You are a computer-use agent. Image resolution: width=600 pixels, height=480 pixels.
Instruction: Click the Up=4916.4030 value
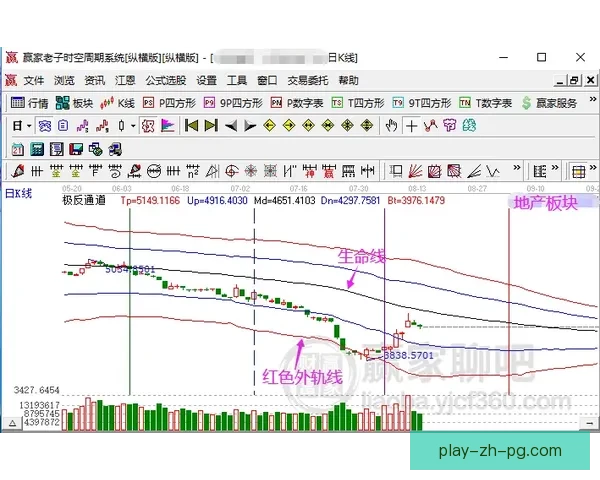217,200
